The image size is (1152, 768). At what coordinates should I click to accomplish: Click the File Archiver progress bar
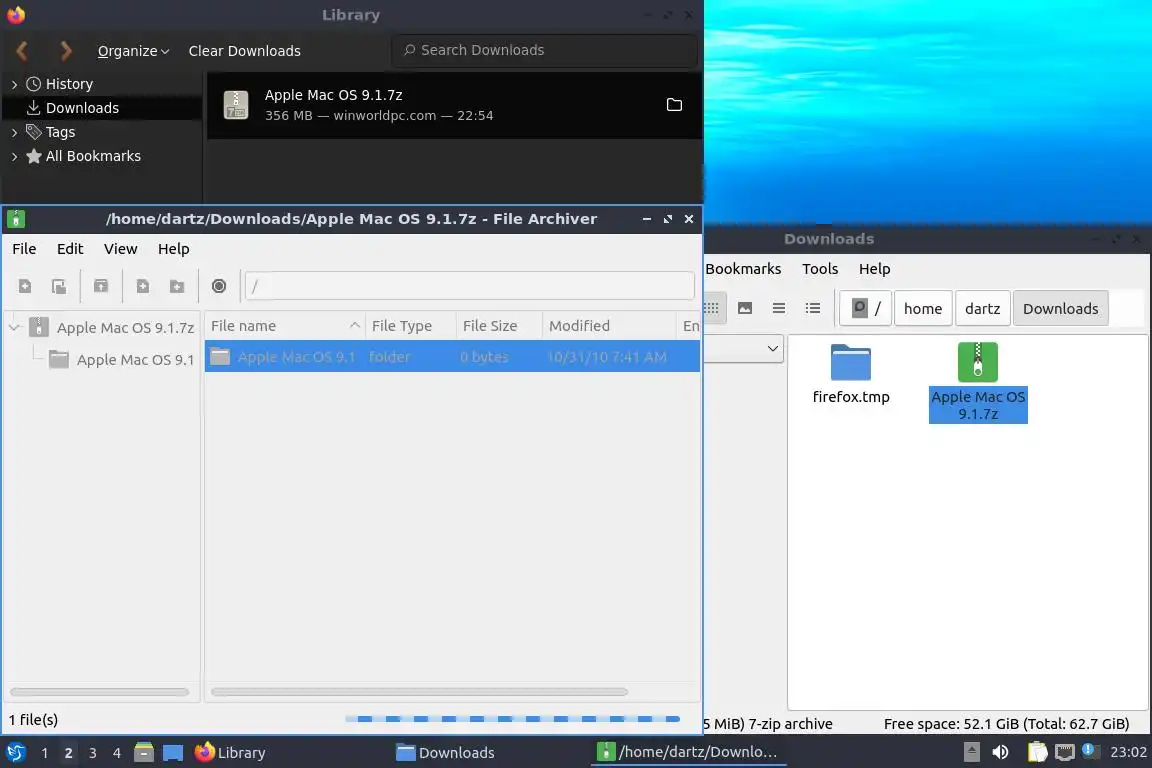(x=512, y=719)
